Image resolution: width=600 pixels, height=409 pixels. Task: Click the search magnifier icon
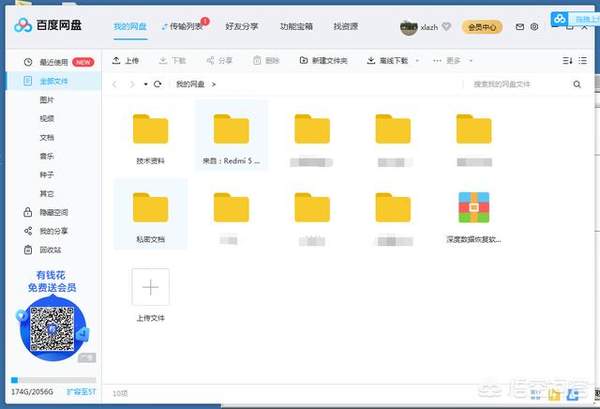(x=577, y=84)
